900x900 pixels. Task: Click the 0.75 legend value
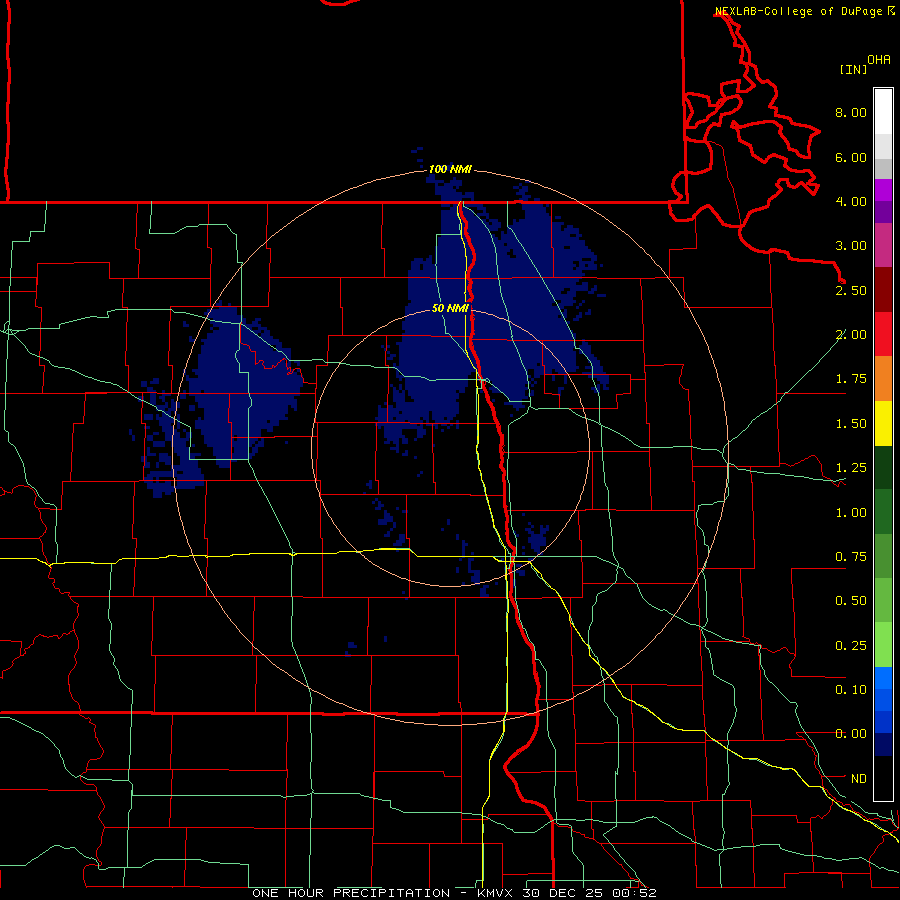click(851, 557)
